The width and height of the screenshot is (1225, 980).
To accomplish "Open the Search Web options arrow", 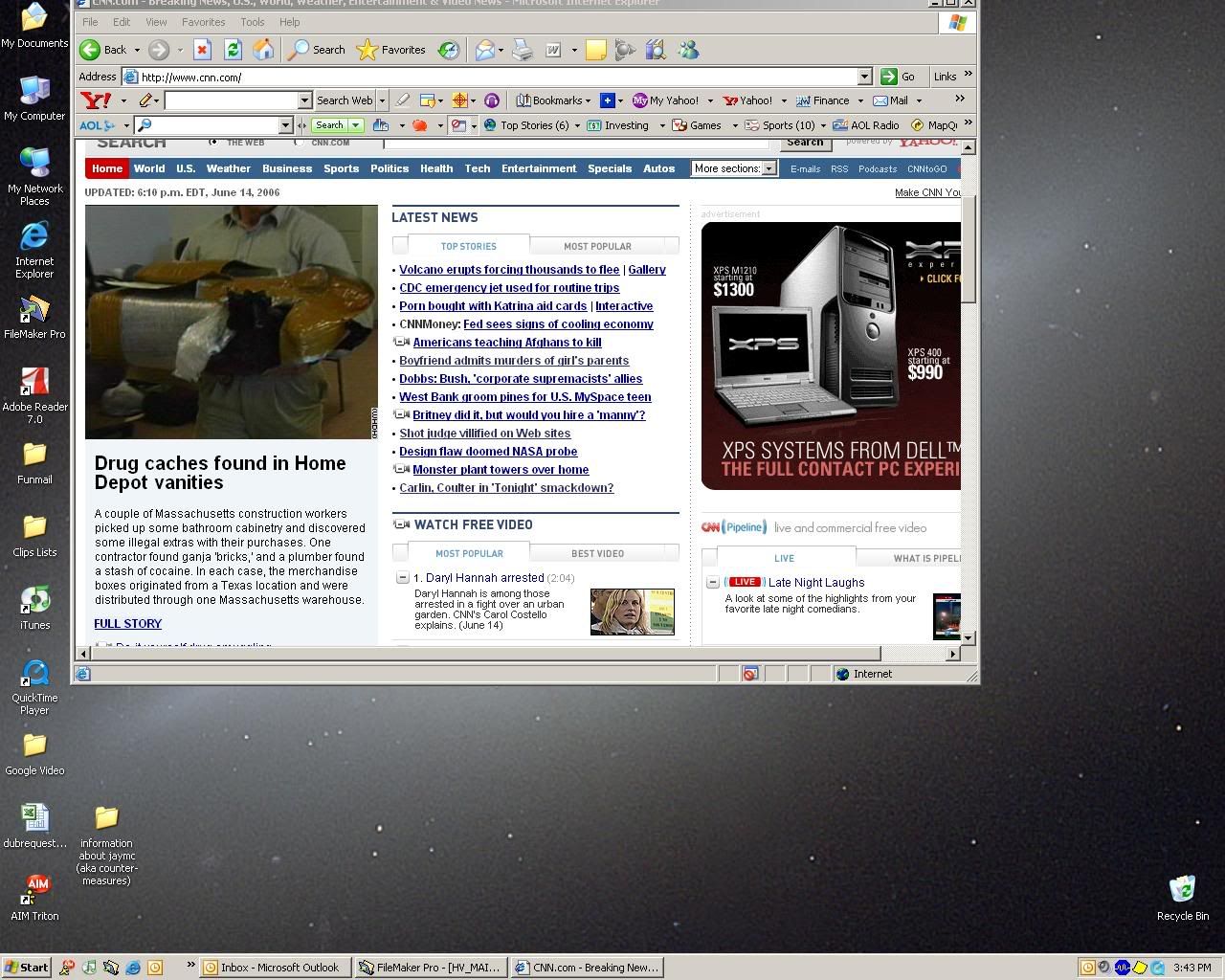I will click(382, 100).
